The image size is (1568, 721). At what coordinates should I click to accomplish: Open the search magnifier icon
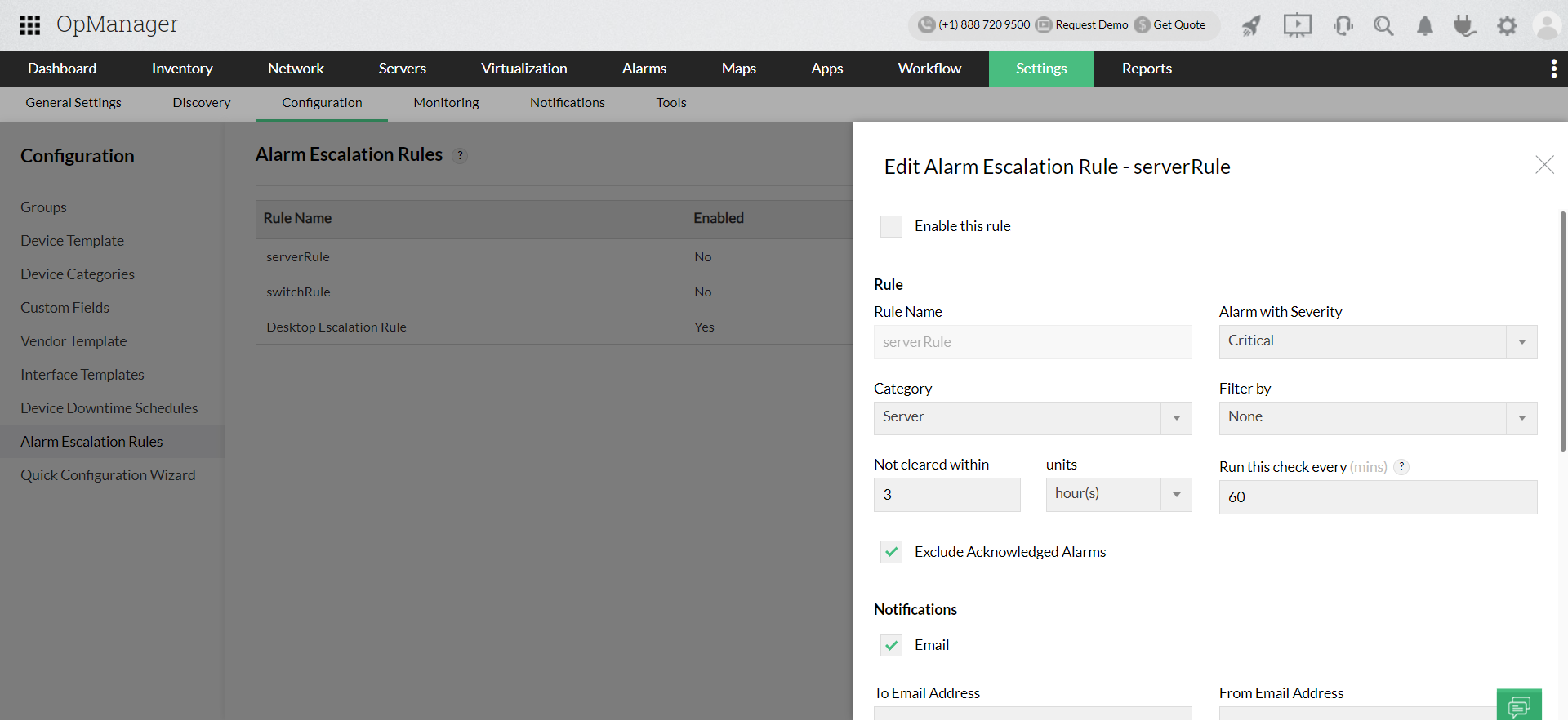[1383, 26]
